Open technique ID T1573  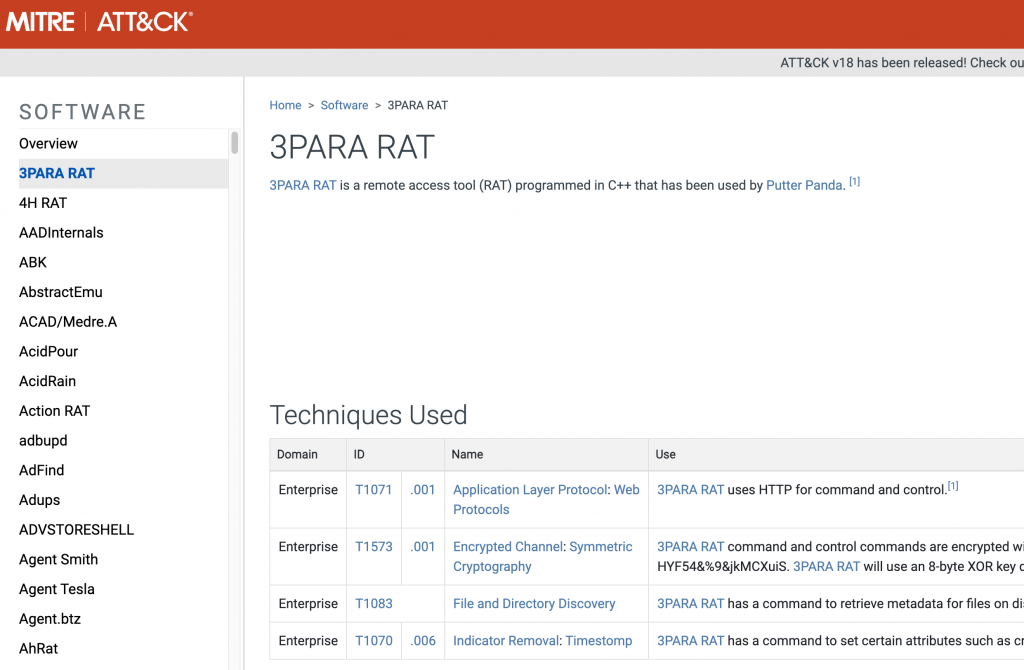373,547
